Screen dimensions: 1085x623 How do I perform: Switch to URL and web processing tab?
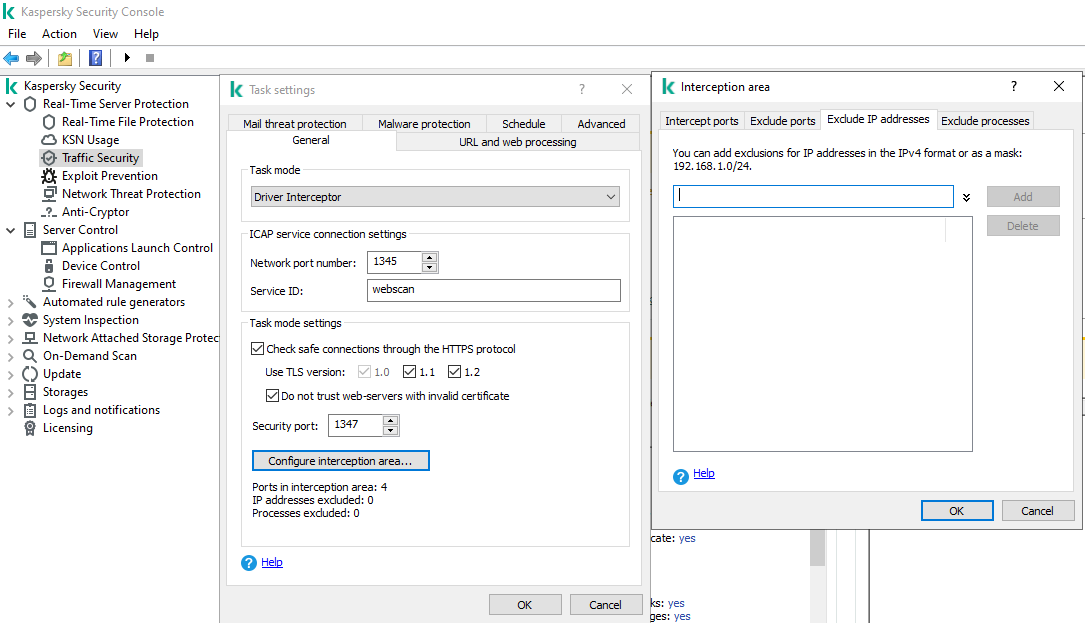(x=518, y=142)
